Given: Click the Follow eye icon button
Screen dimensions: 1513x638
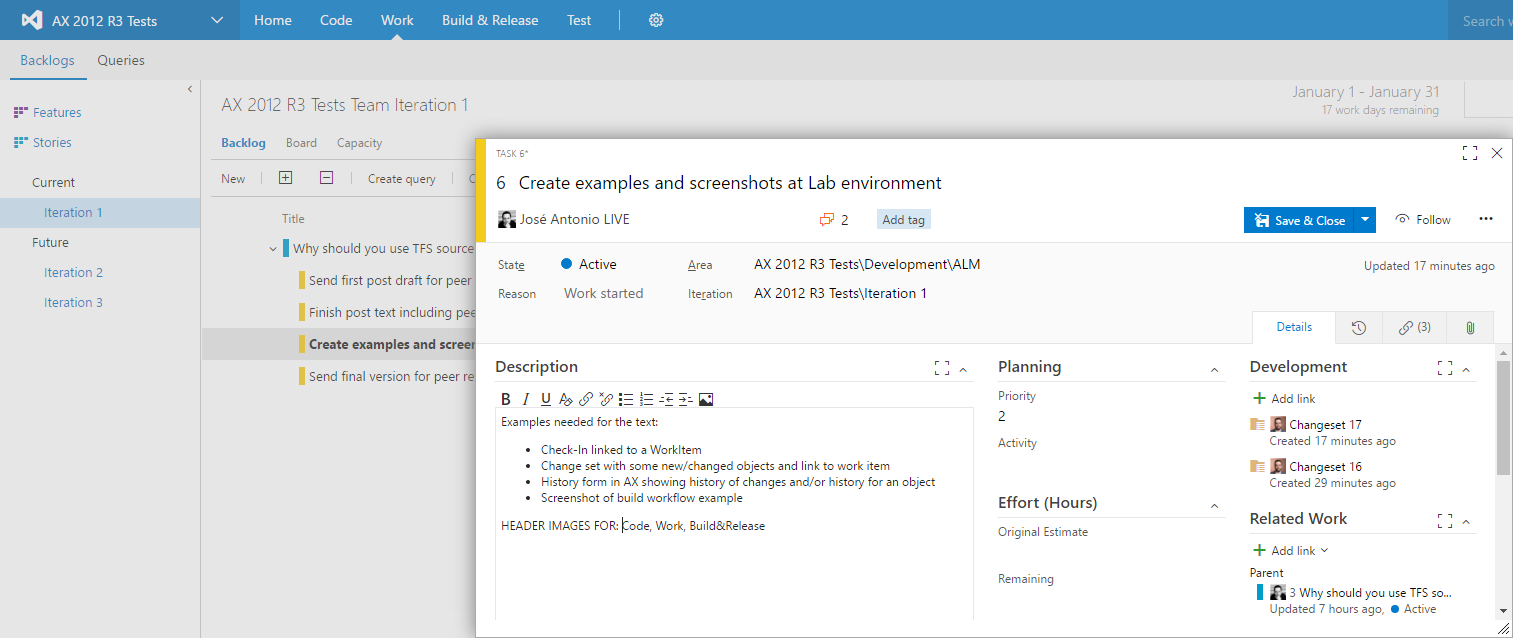Looking at the screenshot, I should pos(1423,219).
